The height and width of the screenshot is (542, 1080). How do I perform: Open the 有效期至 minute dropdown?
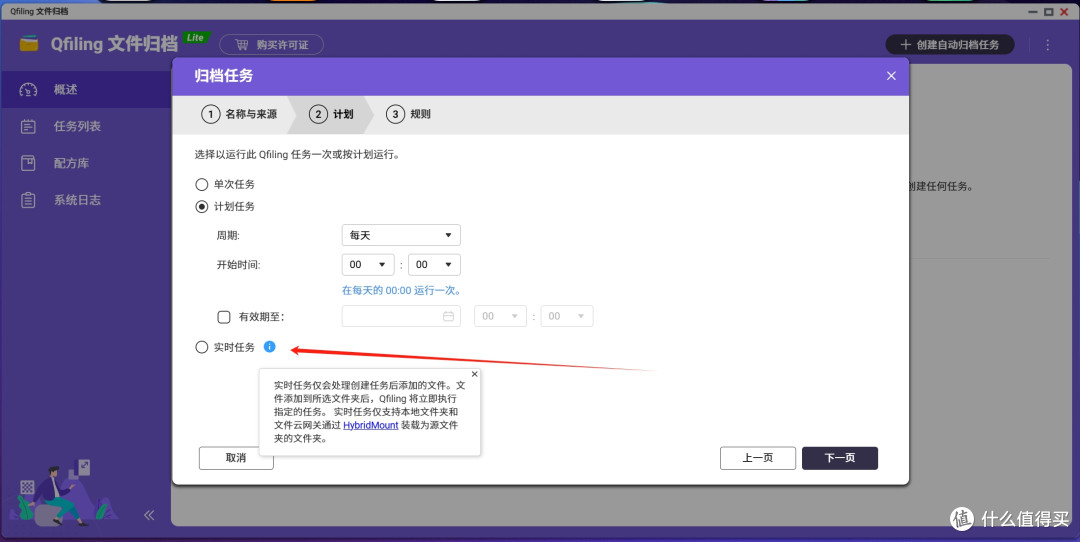[567, 316]
